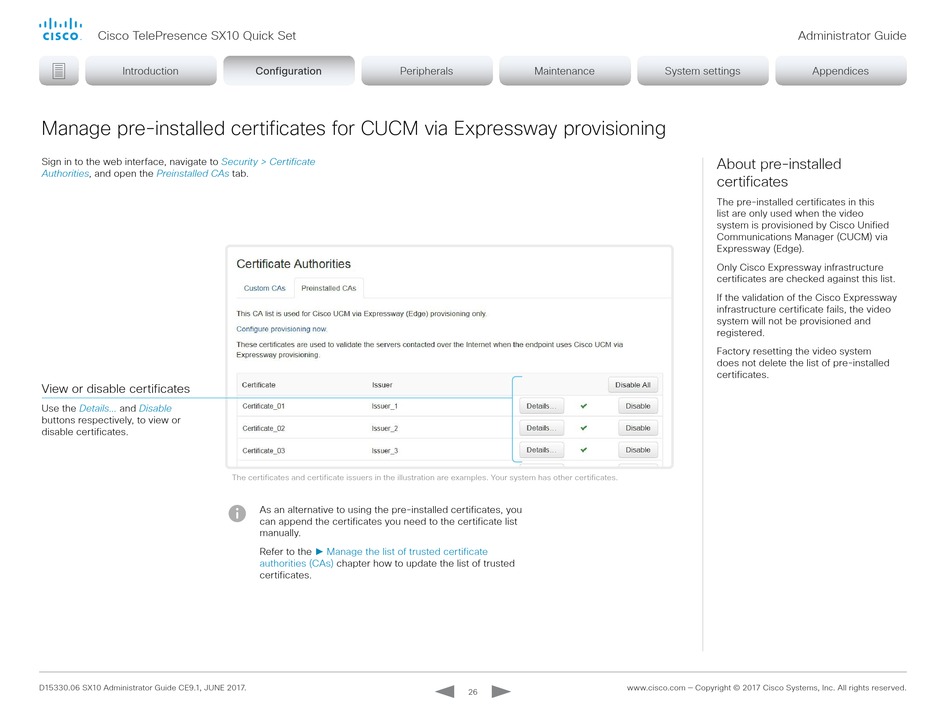This screenshot has width=950, height=711.
Task: Open the table of contents icon
Action: (59, 71)
